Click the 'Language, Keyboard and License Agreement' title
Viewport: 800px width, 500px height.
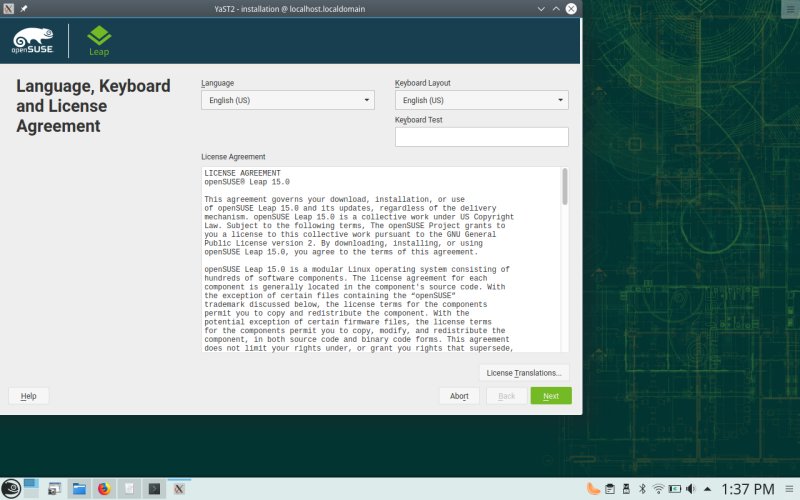pyautogui.click(x=93, y=106)
